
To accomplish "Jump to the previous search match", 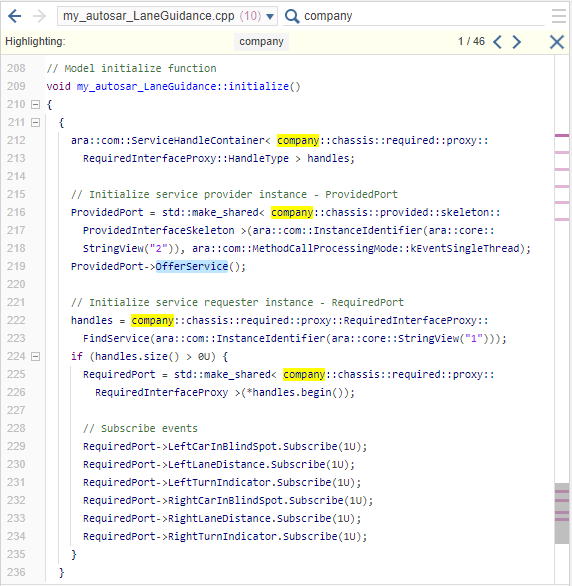I will (497, 42).
